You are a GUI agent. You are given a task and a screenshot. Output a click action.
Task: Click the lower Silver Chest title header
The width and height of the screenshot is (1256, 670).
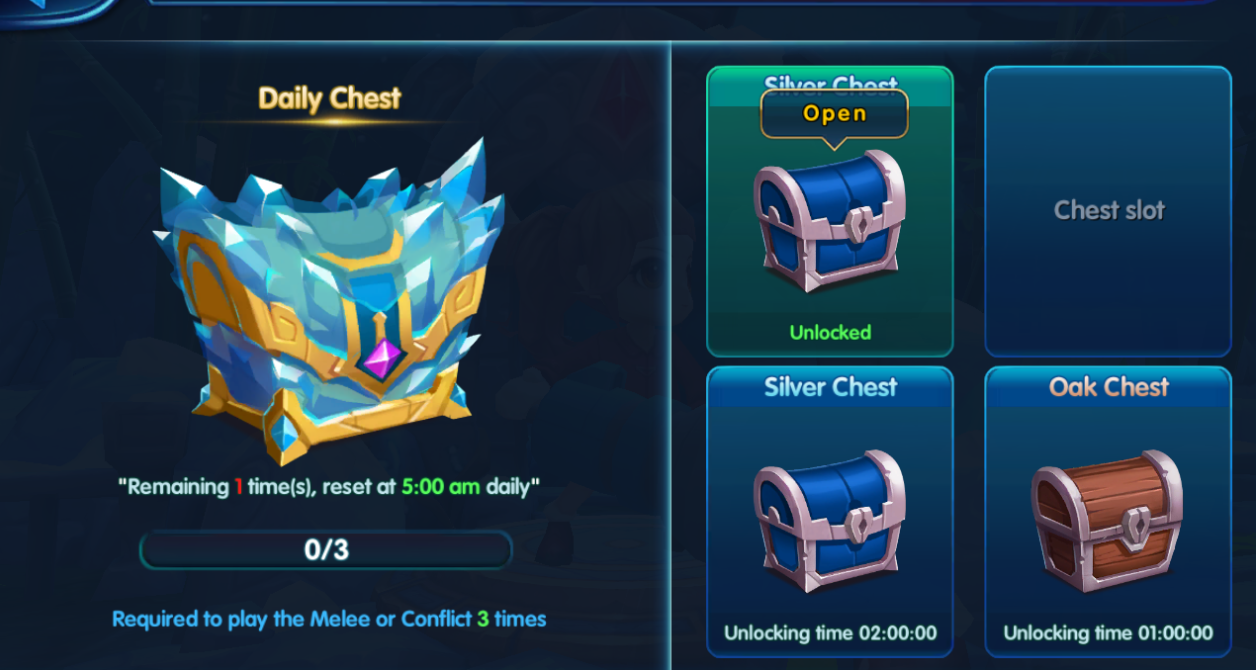tap(830, 387)
